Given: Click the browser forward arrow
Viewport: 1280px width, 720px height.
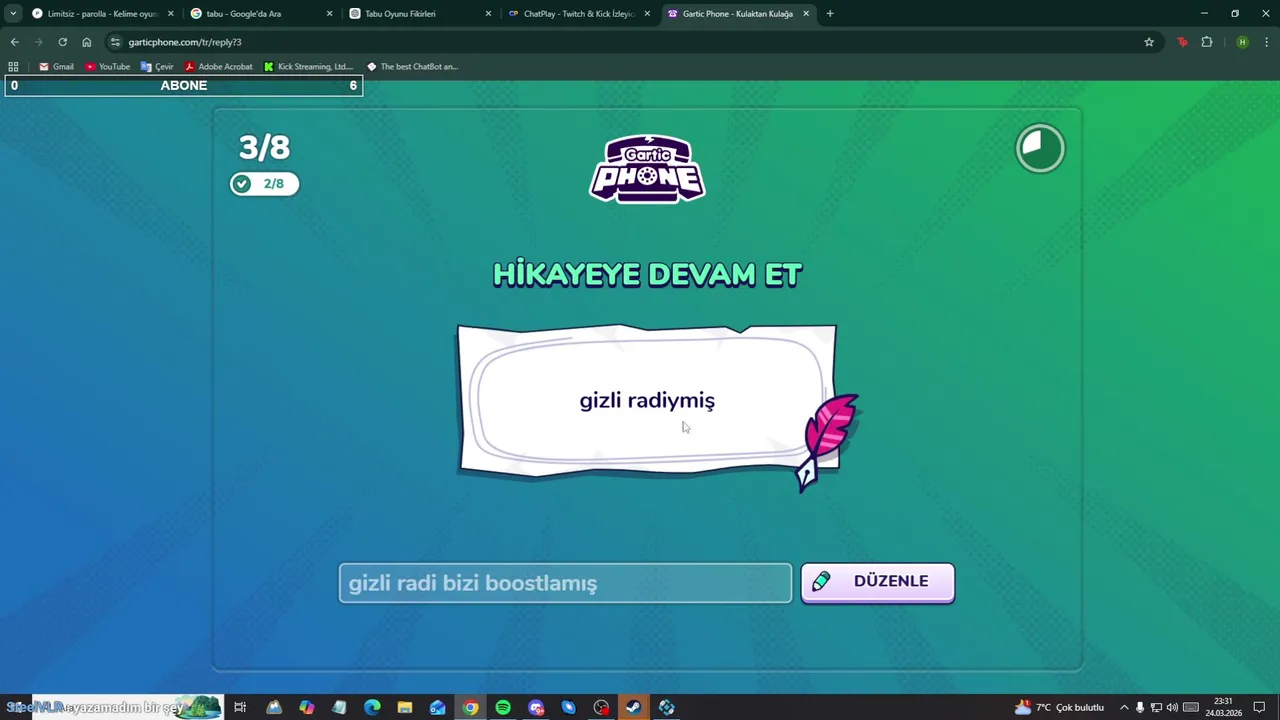Looking at the screenshot, I should coord(38,42).
